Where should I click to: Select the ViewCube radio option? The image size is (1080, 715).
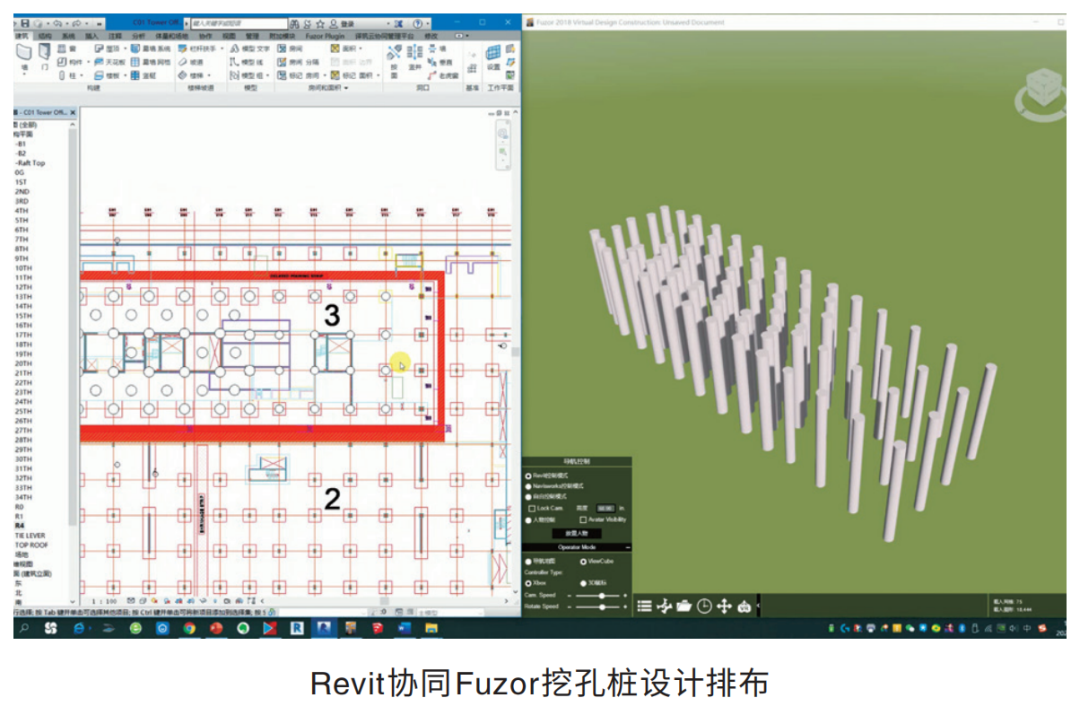pyautogui.click(x=583, y=561)
